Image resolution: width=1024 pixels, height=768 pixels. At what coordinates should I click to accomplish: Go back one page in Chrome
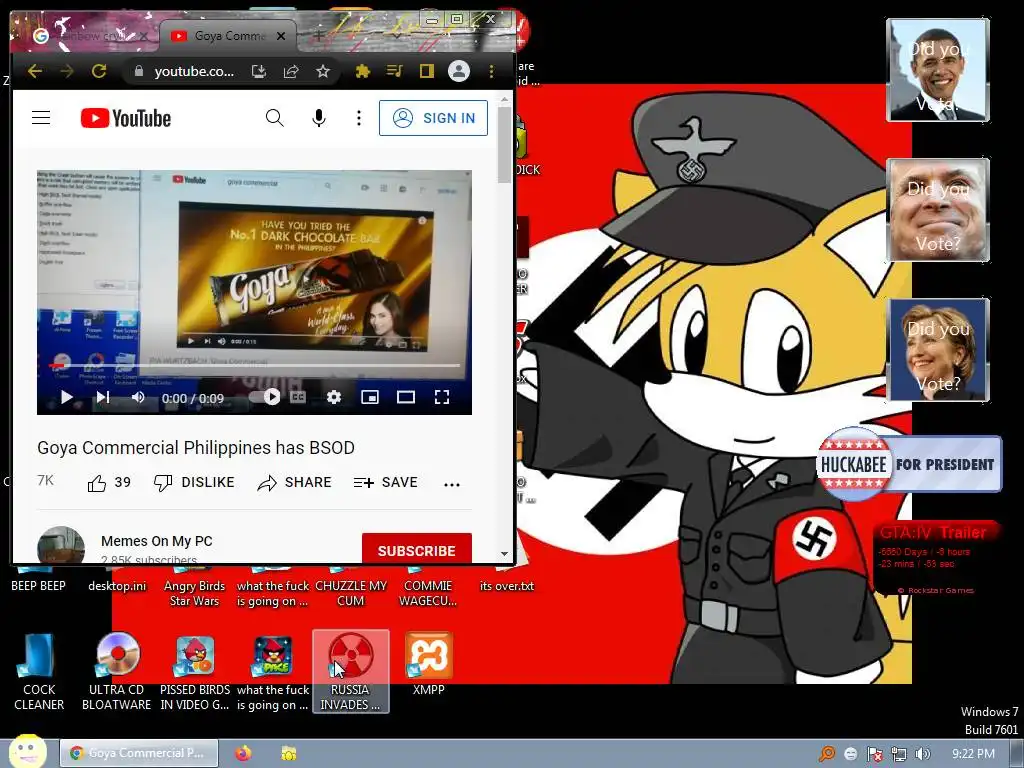35,71
